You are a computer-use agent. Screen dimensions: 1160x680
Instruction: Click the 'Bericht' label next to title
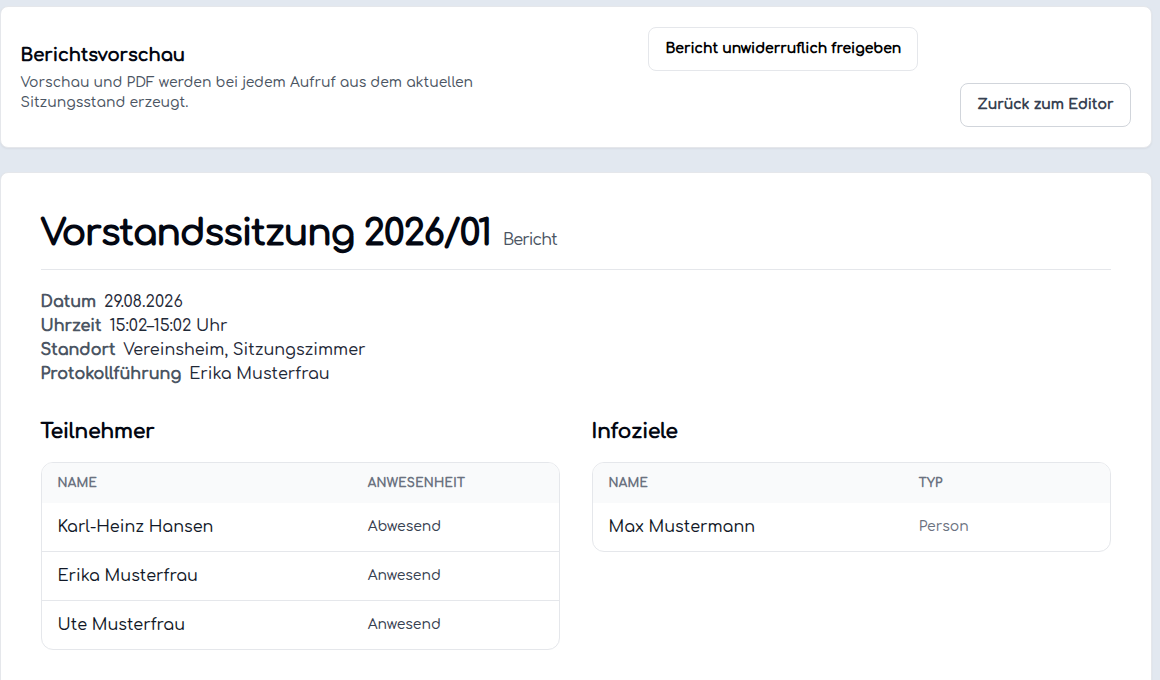530,239
